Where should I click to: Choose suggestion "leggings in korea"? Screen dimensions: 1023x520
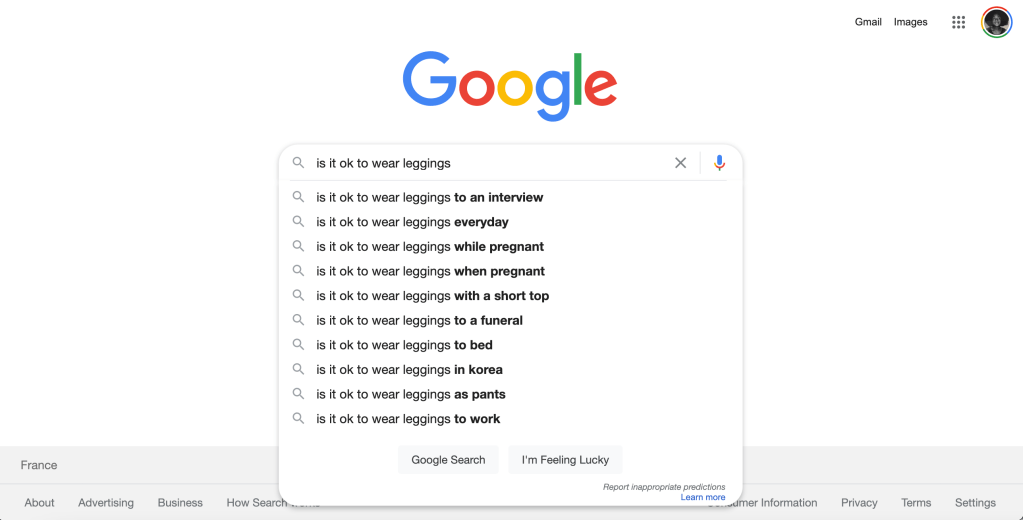coord(409,370)
